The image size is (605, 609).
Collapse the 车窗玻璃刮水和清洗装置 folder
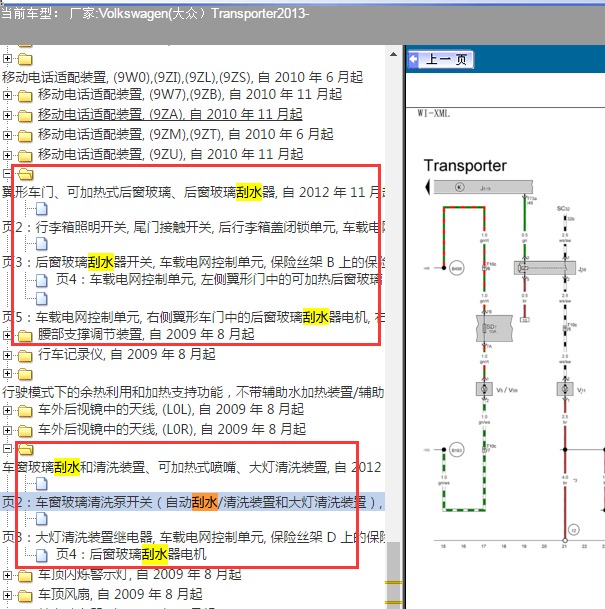pyautogui.click(x=7, y=449)
